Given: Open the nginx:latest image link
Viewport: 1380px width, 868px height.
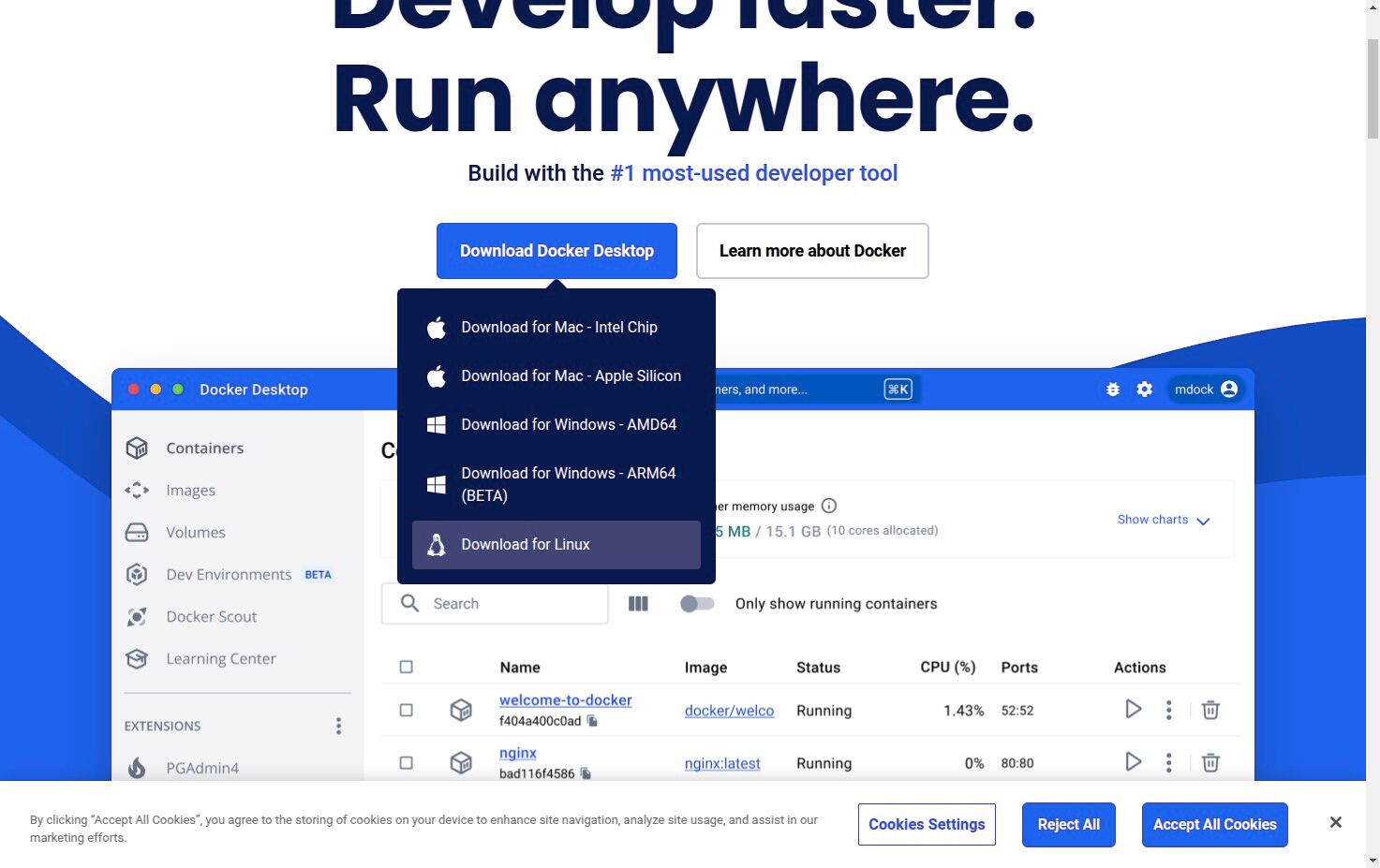Looking at the screenshot, I should coord(722,763).
